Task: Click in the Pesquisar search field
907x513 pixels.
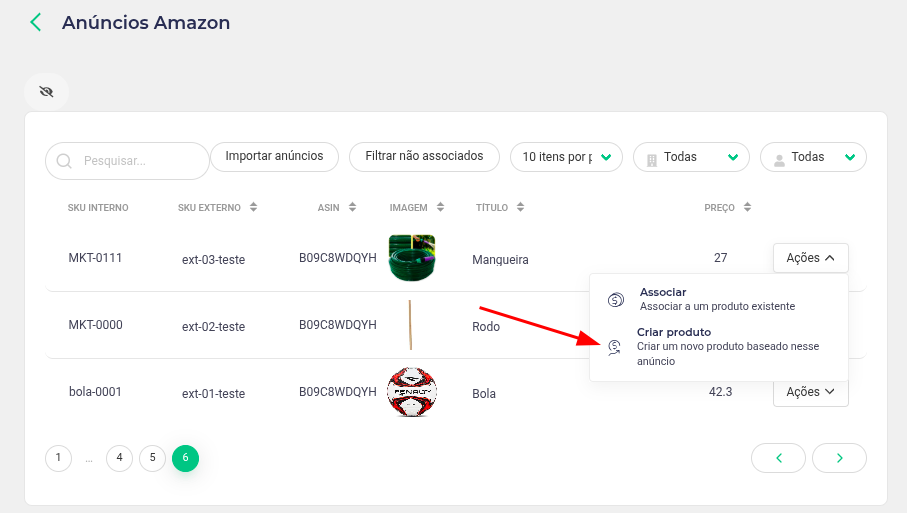Action: [127, 161]
